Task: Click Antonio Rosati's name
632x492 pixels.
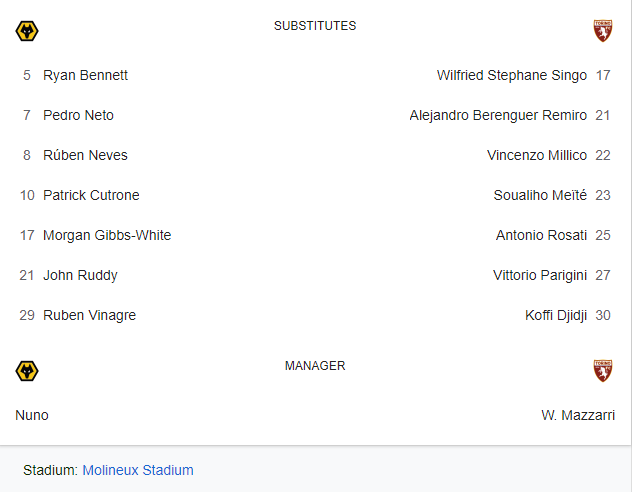Action: [x=541, y=235]
